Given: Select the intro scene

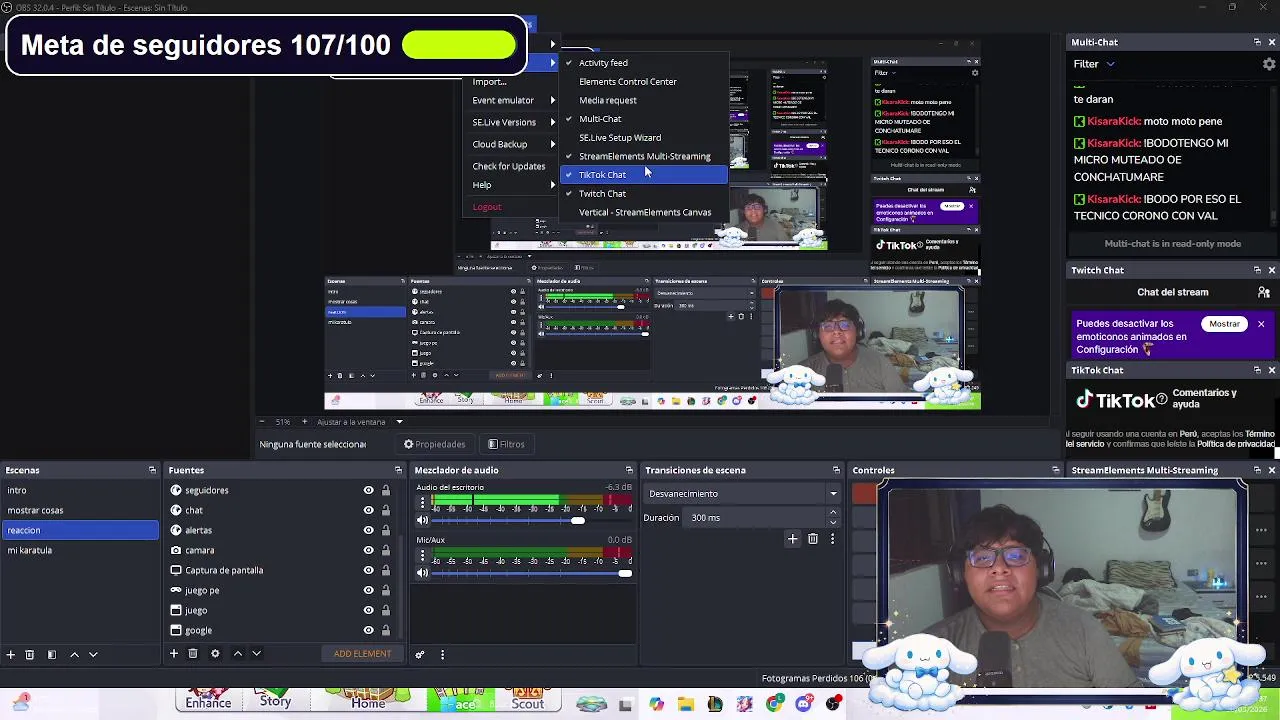Looking at the screenshot, I should (80, 490).
